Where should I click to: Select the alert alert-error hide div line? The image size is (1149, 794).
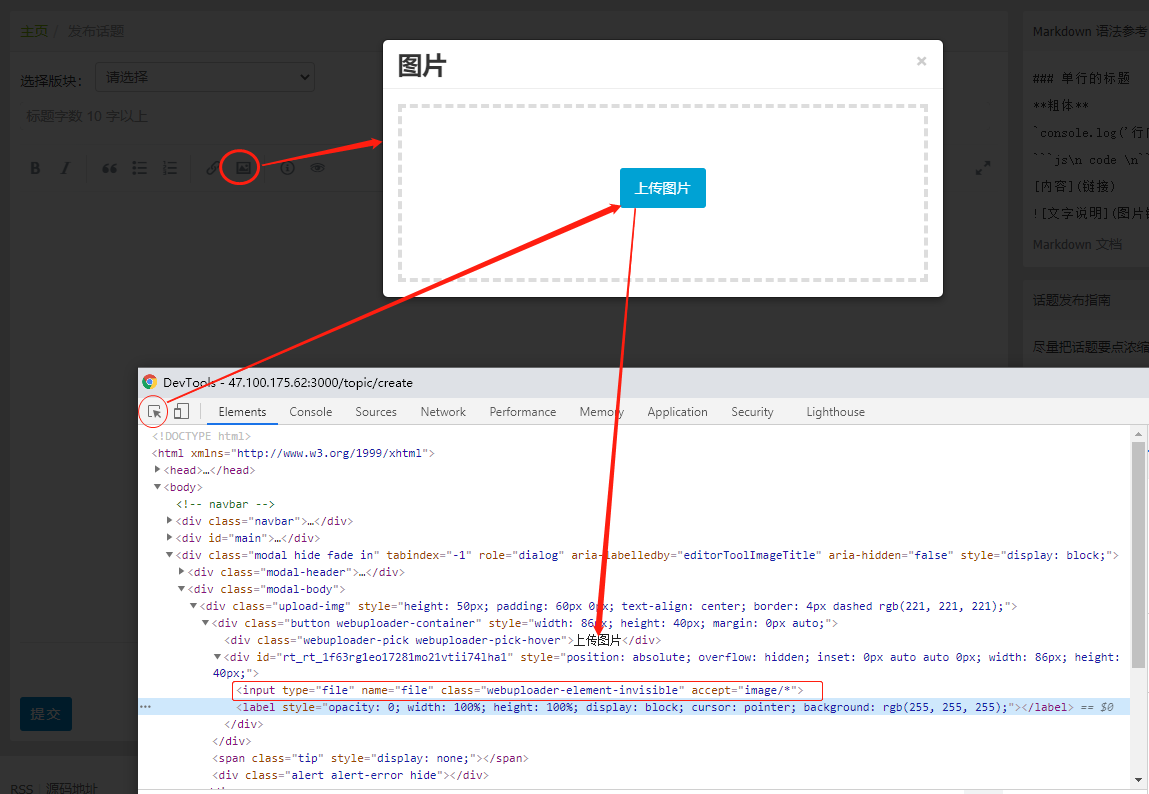(350, 775)
